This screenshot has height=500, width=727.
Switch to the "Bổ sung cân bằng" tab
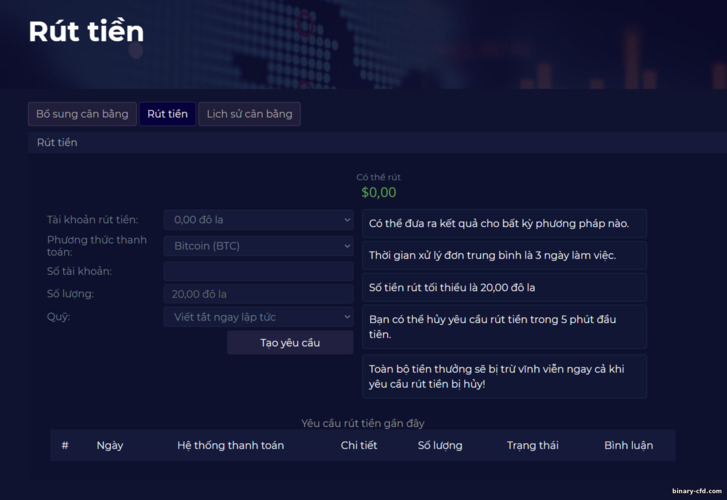82,114
